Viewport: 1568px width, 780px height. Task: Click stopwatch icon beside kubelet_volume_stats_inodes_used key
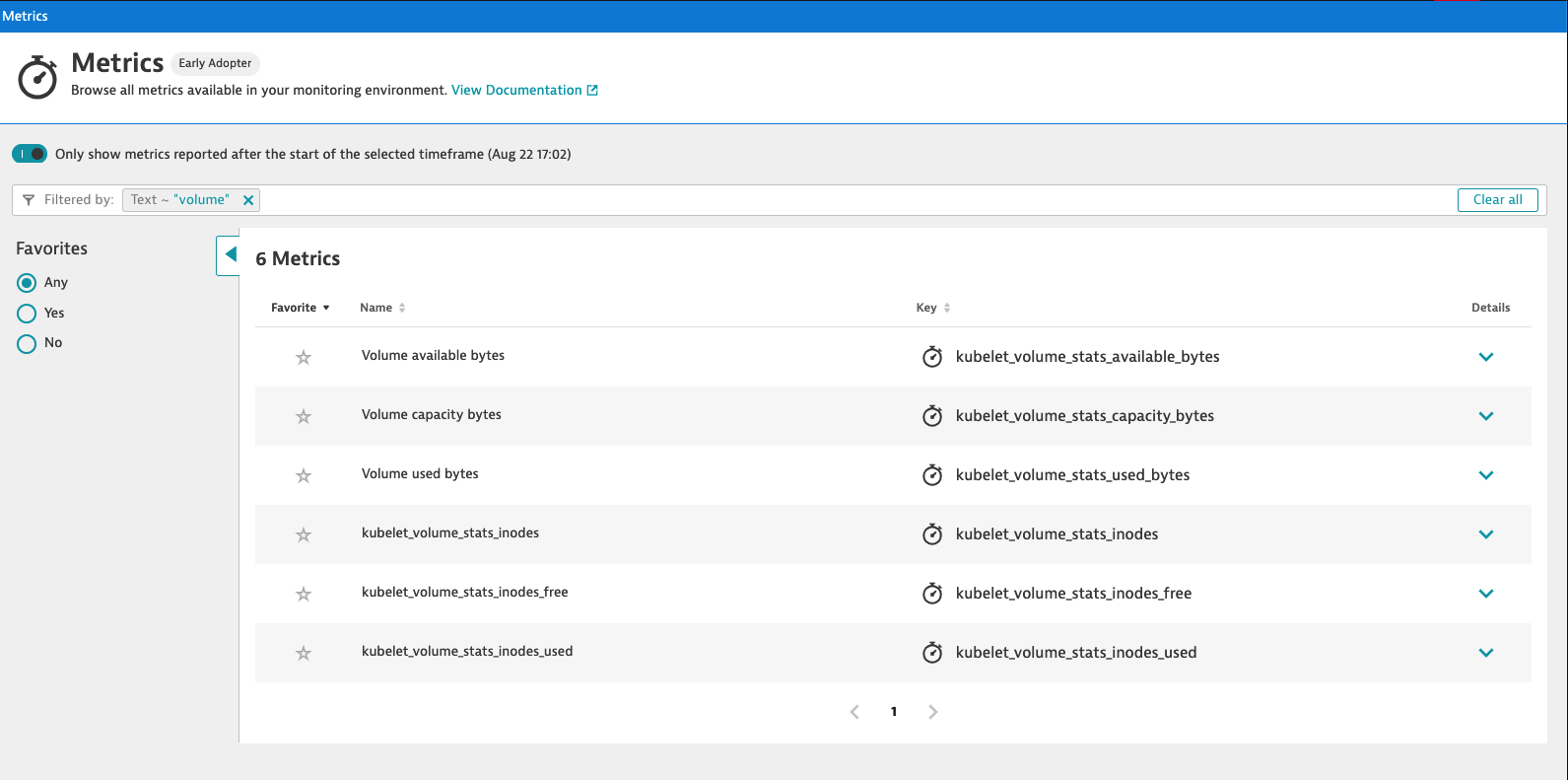tap(932, 652)
